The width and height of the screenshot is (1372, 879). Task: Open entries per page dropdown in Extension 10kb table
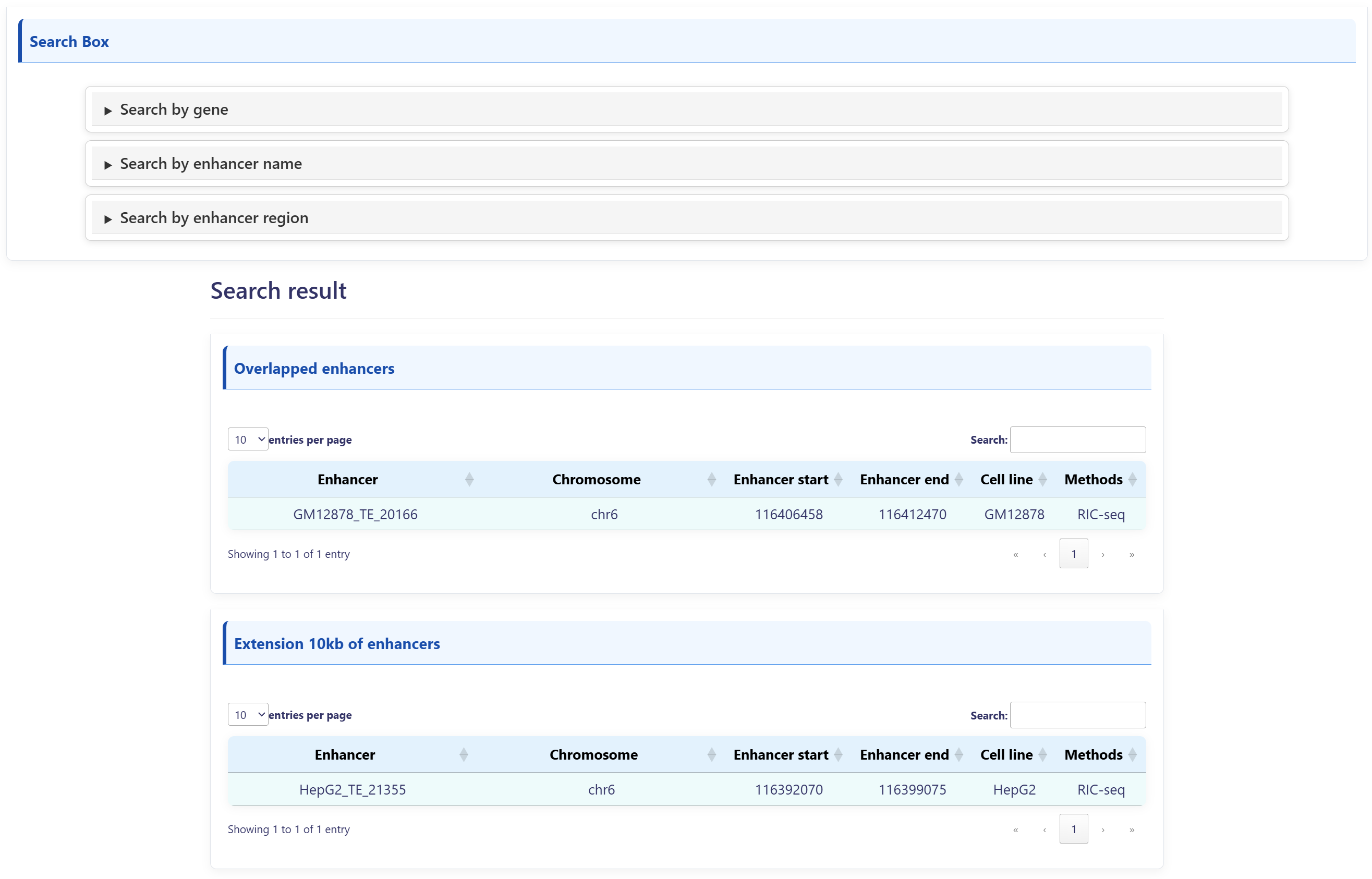point(248,715)
